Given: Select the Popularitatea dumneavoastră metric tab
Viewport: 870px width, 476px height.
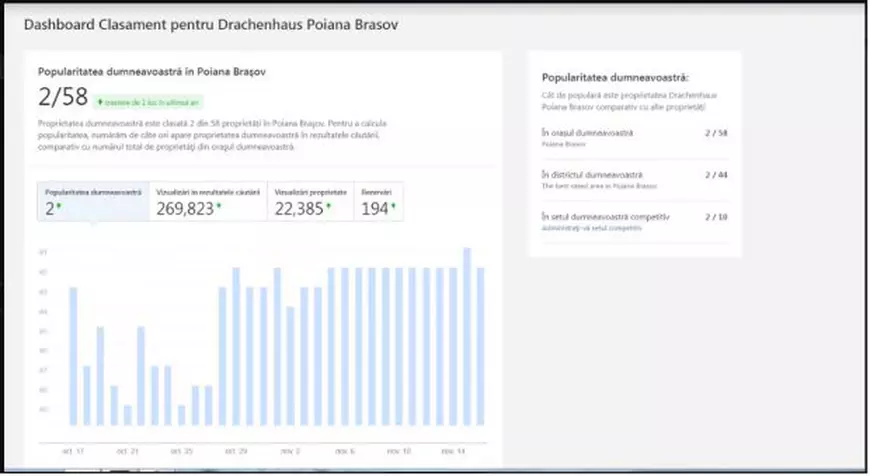Looking at the screenshot, I should click(x=93, y=201).
